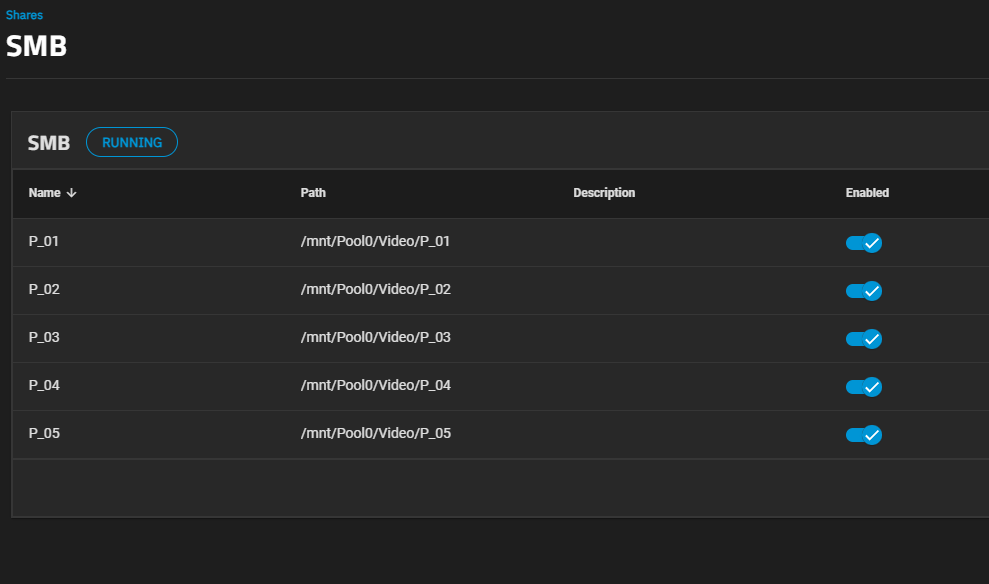The image size is (989, 584).
Task: Click the /mnt/Pool0/Video/P_02 path cell
Action: [376, 290]
